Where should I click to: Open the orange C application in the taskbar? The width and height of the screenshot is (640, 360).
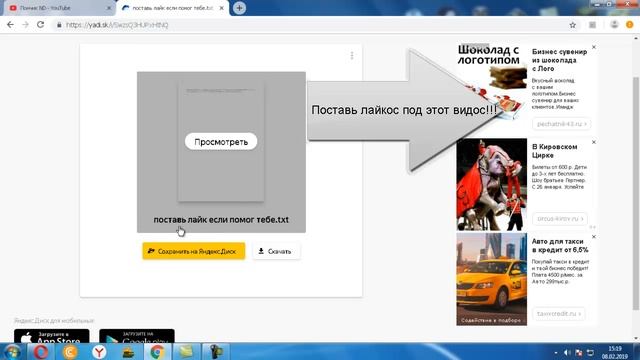tap(70, 351)
